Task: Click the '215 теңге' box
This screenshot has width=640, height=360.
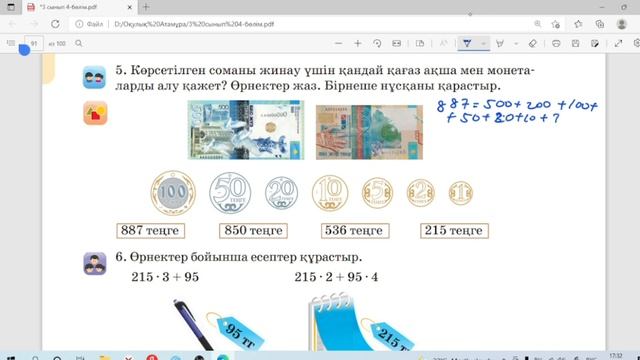Action: (x=454, y=231)
